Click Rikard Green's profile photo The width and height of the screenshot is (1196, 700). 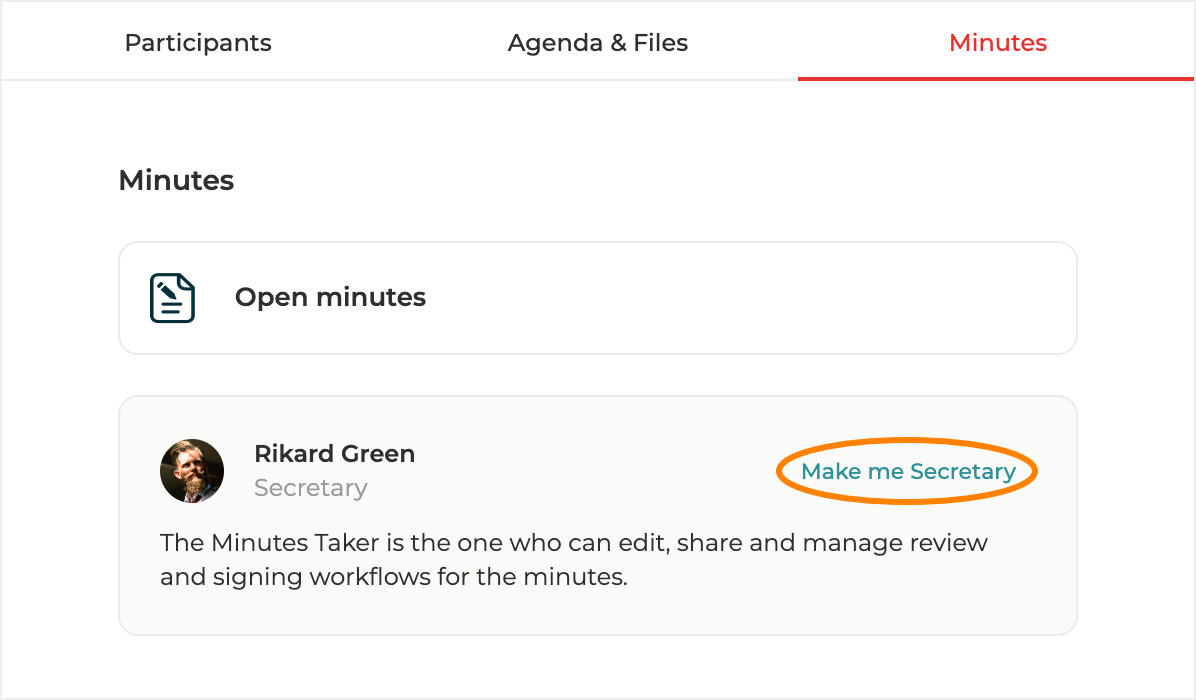pos(192,471)
